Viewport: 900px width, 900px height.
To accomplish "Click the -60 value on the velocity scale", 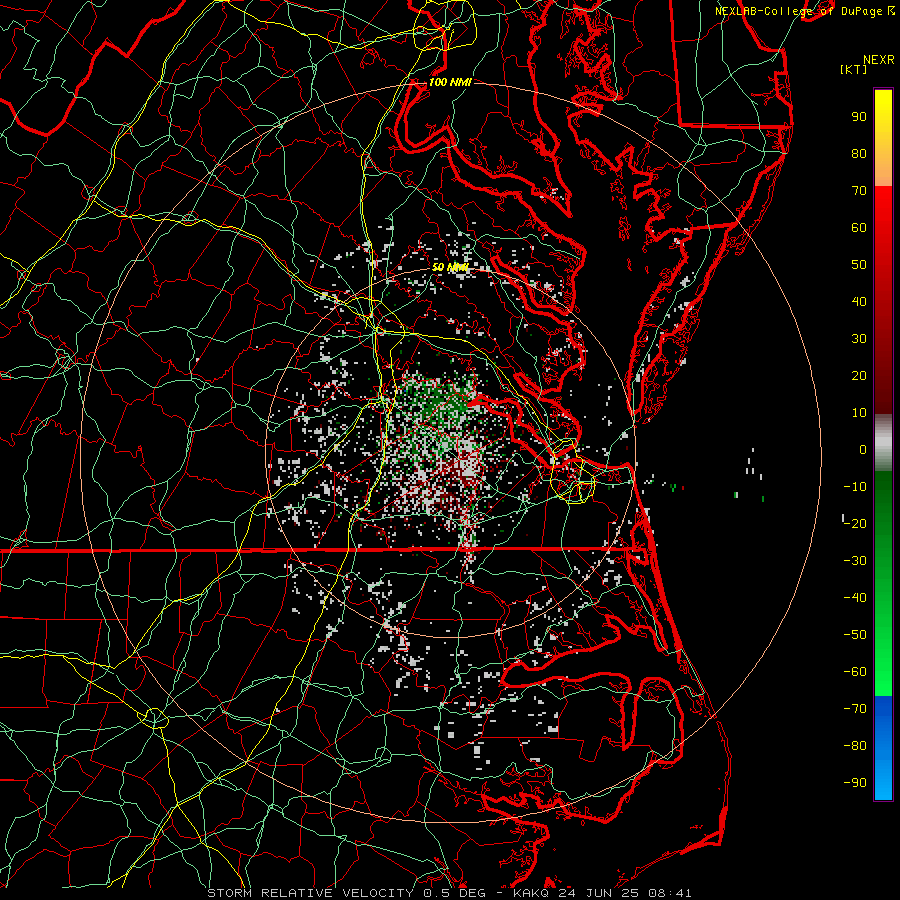I will click(855, 672).
